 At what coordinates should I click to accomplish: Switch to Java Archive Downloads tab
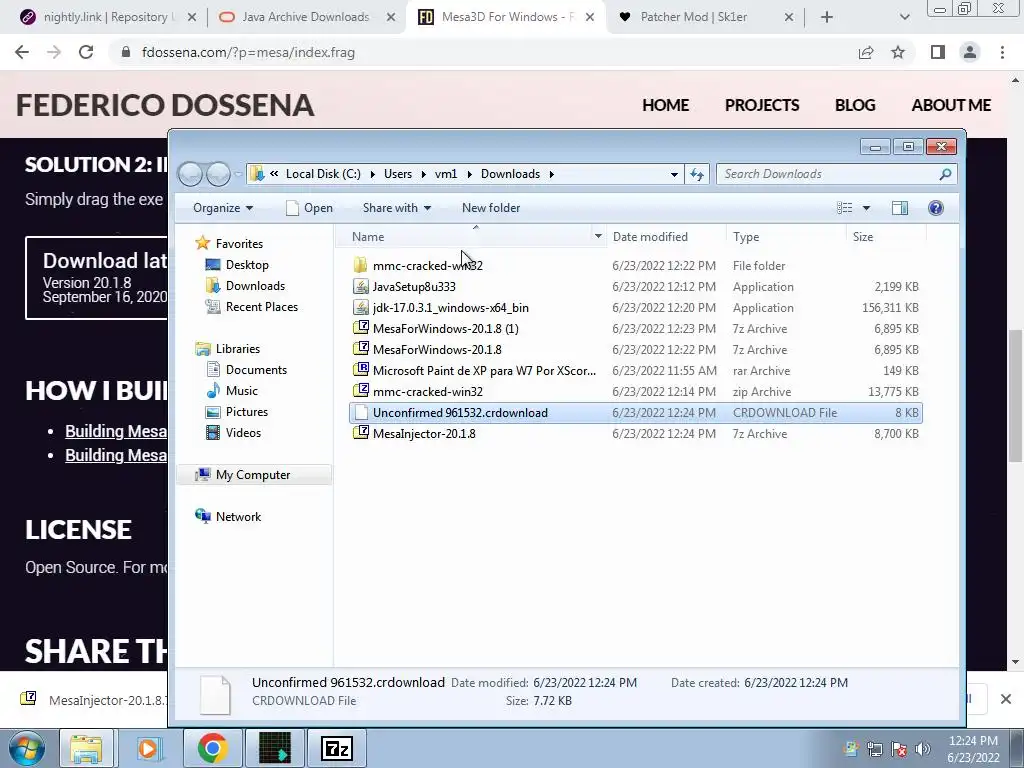coord(306,17)
